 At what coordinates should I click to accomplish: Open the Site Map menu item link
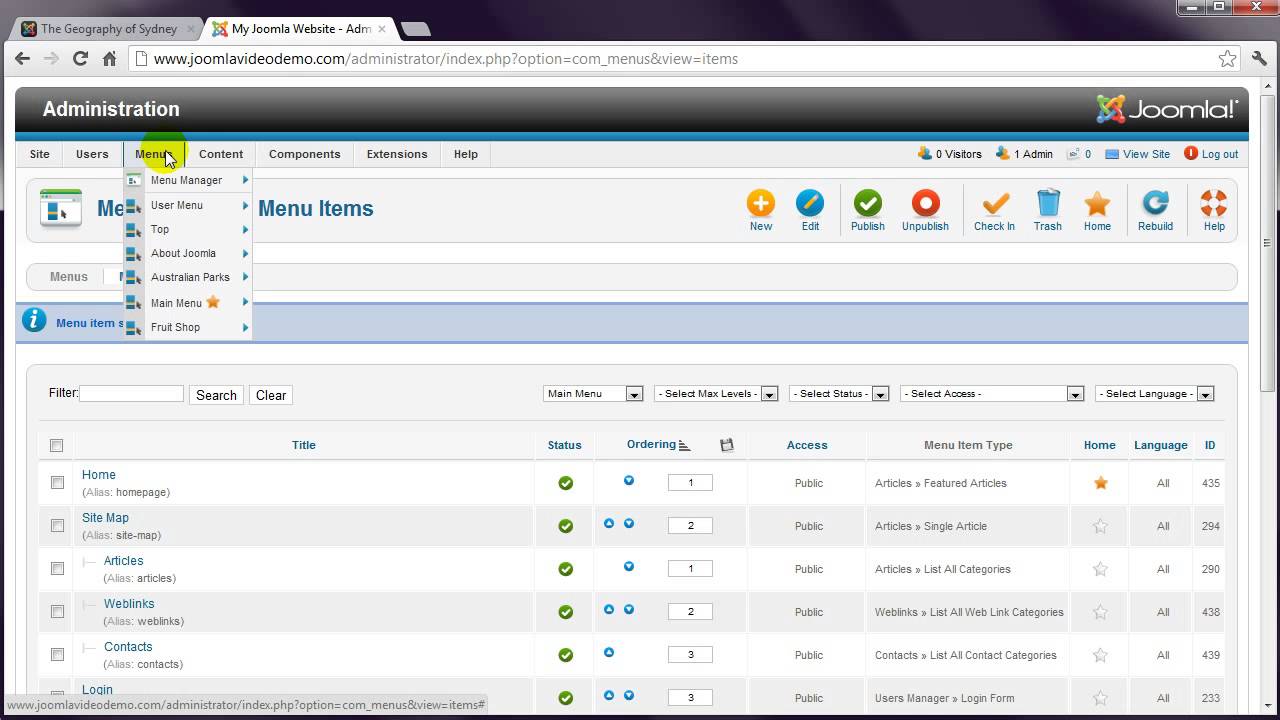(105, 518)
